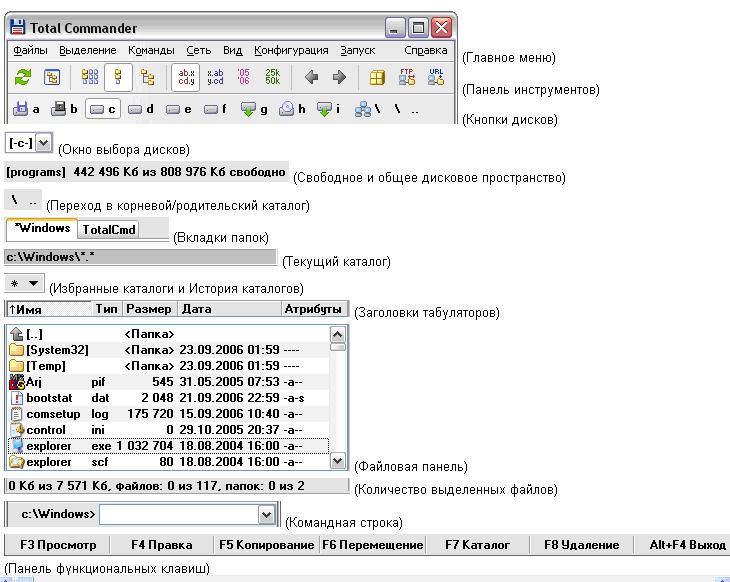Switch to drive e button
The height and width of the screenshot is (582, 730).
[x=179, y=109]
